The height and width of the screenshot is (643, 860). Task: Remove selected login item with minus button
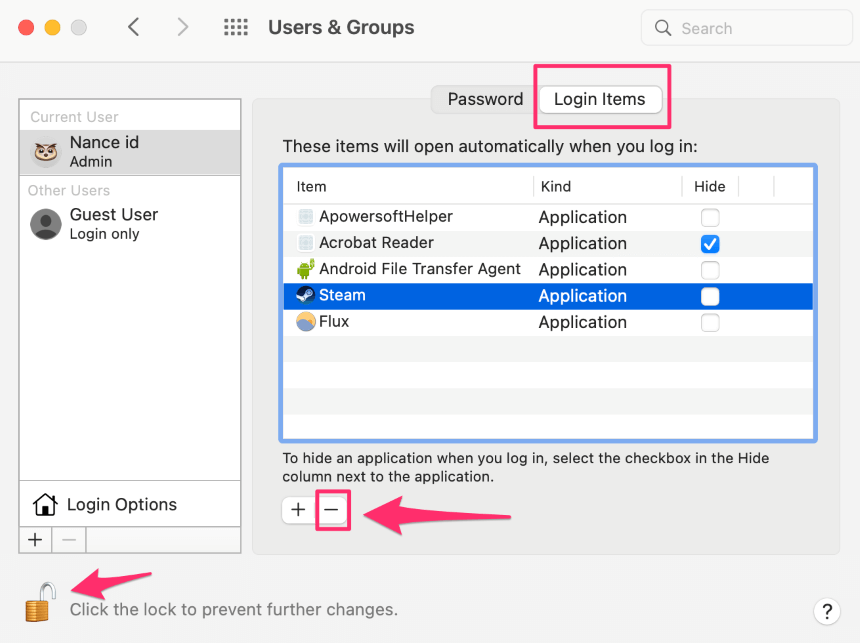(x=332, y=510)
